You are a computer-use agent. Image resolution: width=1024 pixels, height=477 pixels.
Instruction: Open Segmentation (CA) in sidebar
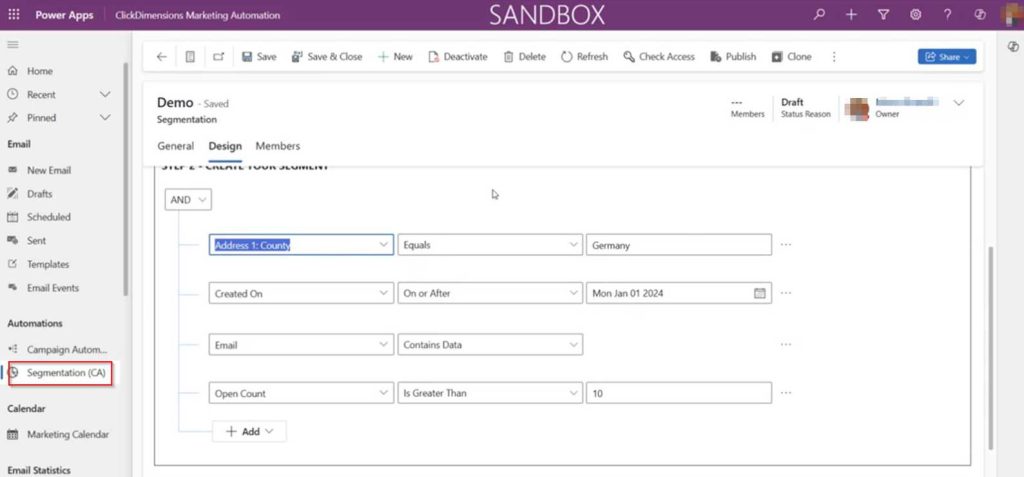[x=60, y=373]
